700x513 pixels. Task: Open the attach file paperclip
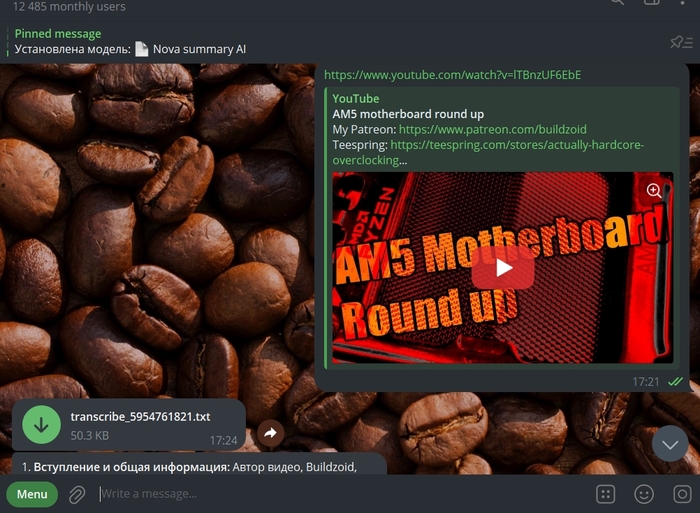[x=77, y=494]
